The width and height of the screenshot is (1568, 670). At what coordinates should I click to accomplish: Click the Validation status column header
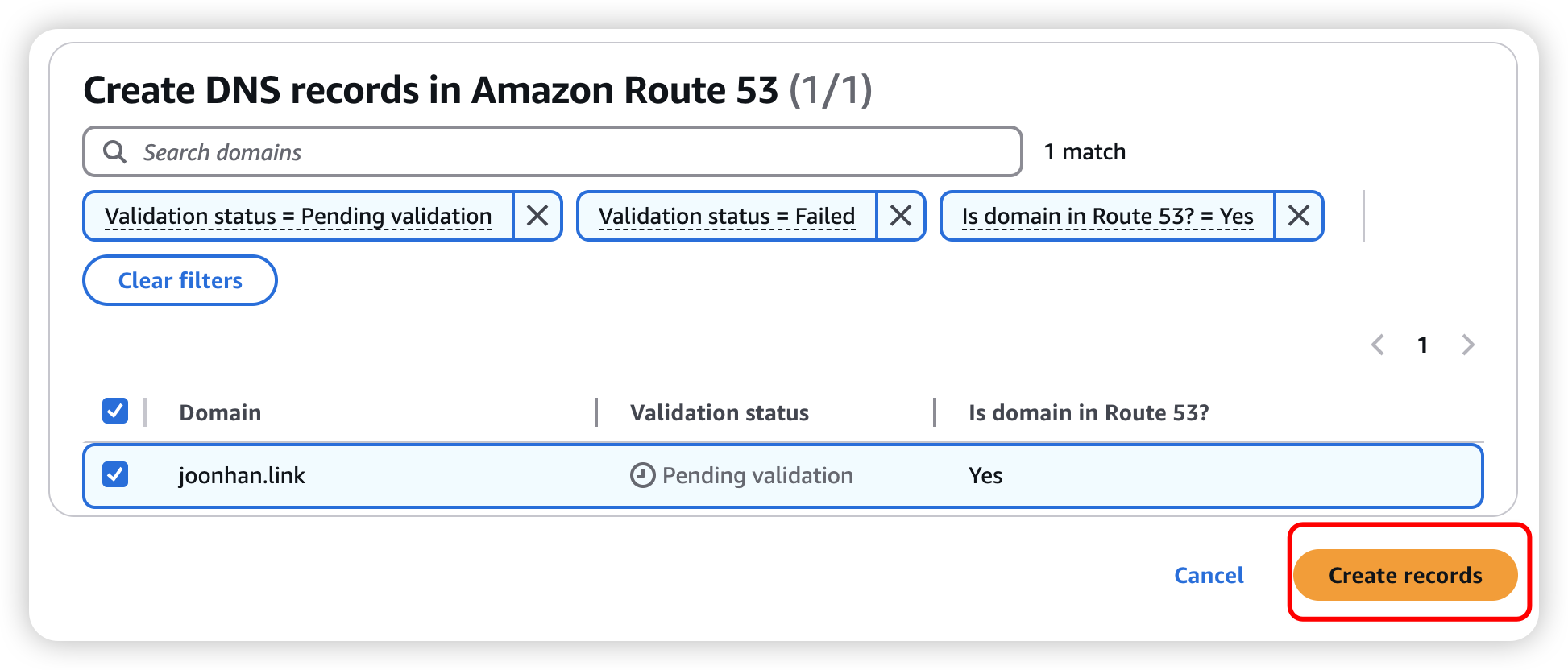719,412
